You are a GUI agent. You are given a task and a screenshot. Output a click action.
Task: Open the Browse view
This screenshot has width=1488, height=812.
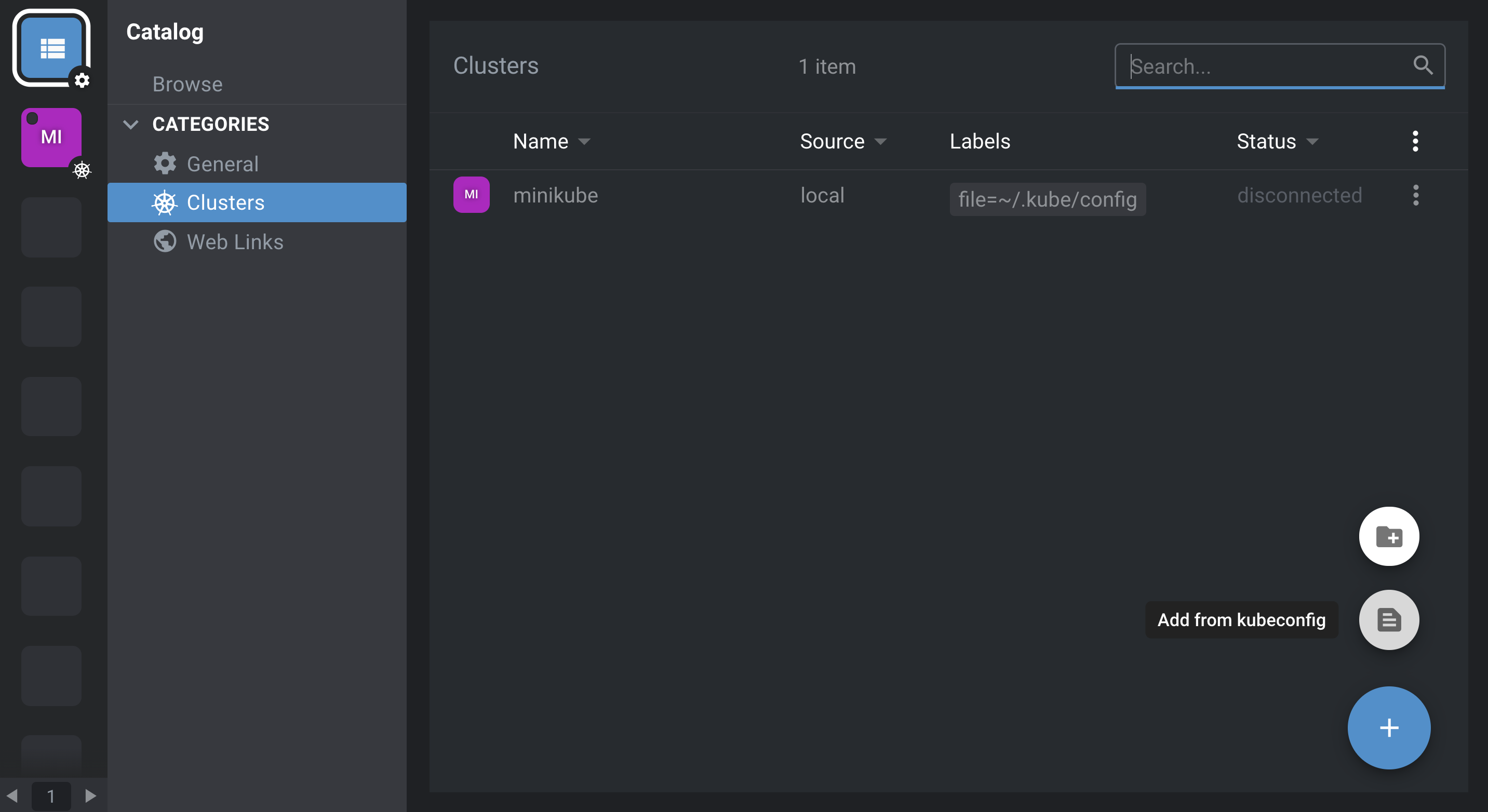pos(187,84)
